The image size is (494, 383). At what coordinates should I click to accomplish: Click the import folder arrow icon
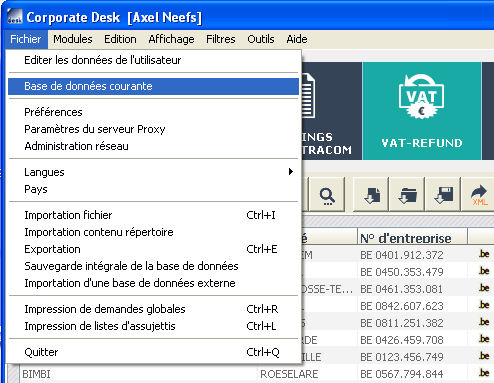[x=407, y=195]
